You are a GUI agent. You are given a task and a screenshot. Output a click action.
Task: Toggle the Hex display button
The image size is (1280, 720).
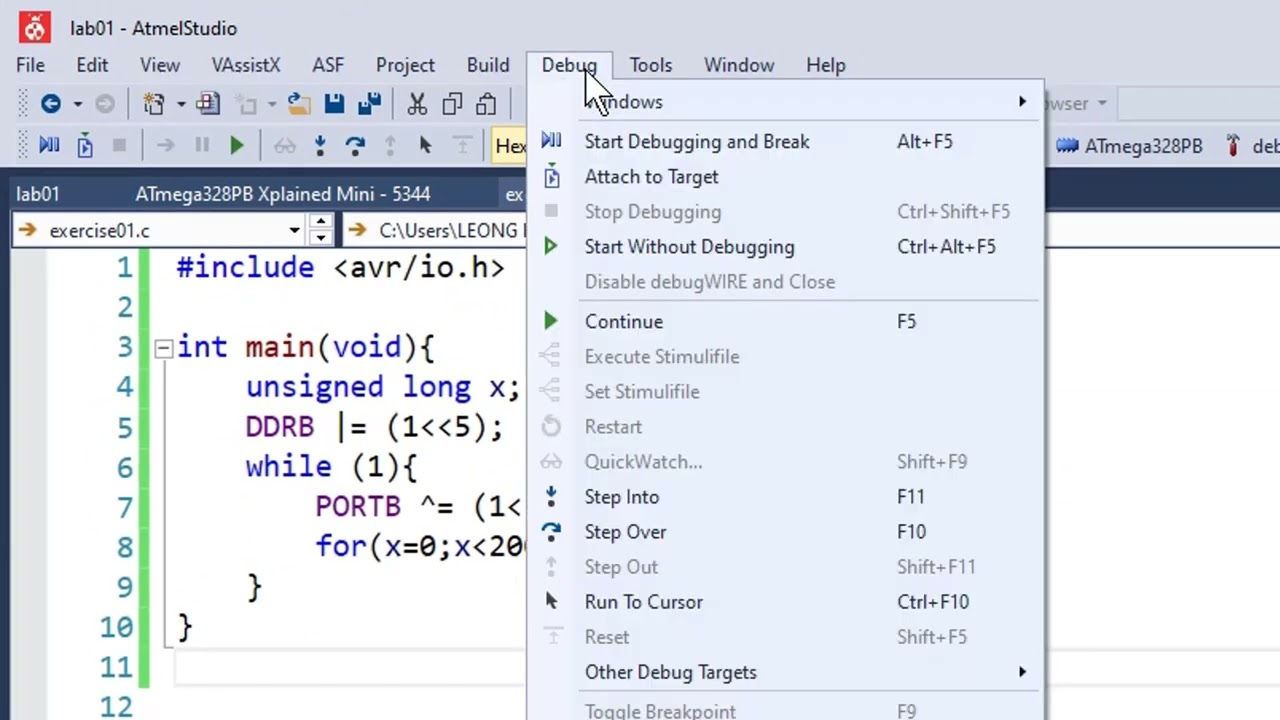pos(510,146)
